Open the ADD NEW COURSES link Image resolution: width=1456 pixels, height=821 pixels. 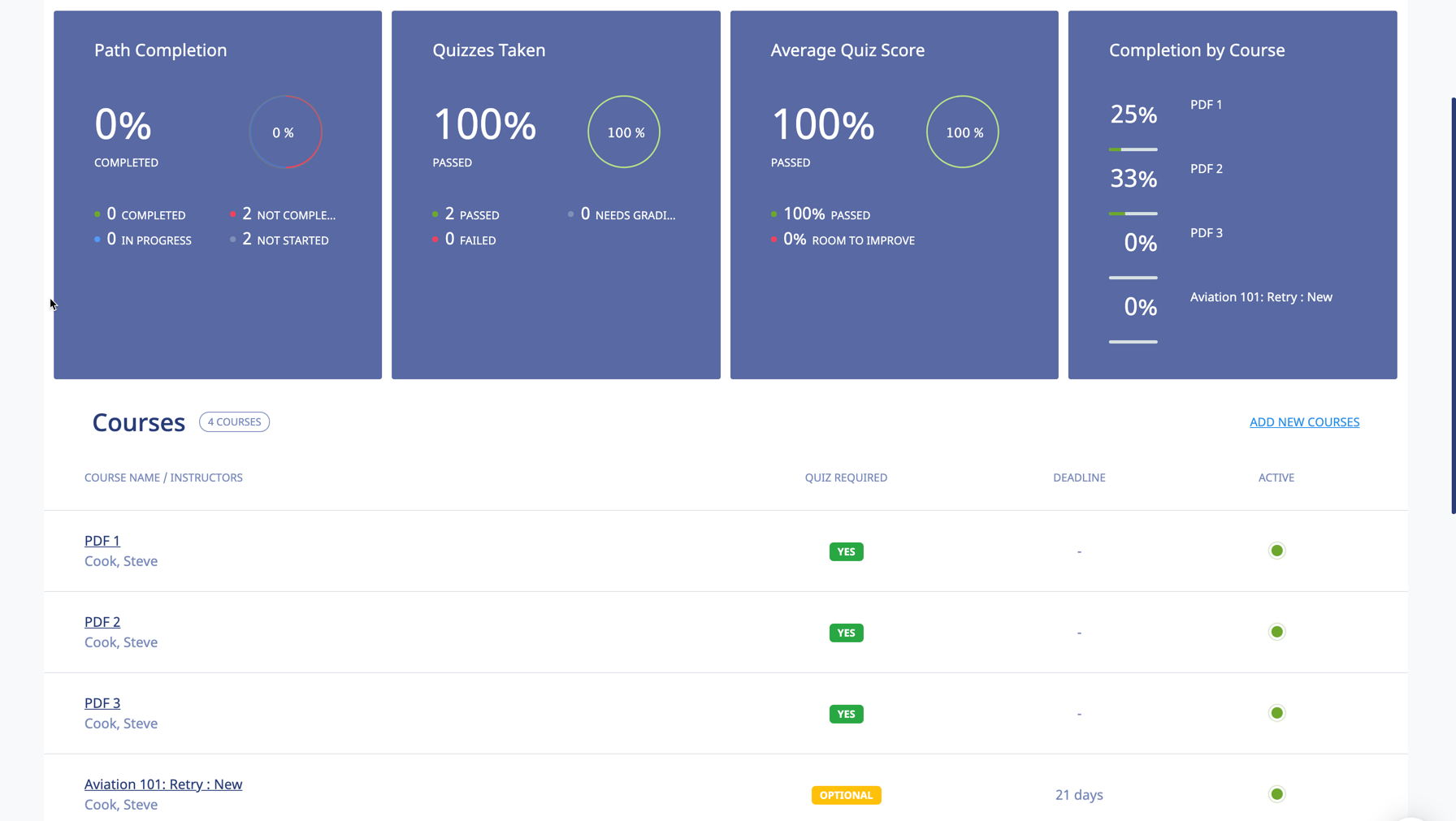tap(1304, 421)
